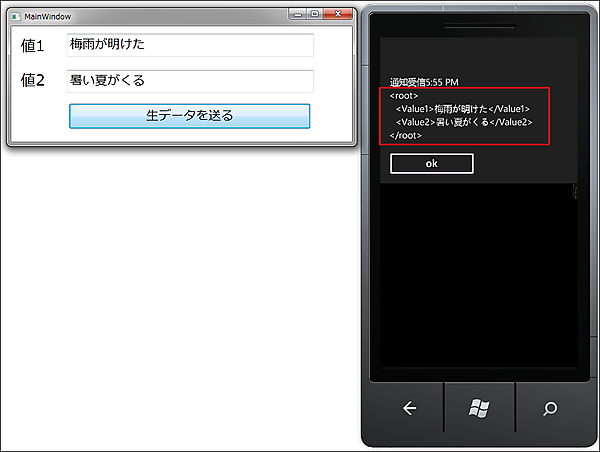Image resolution: width=600 pixels, height=452 pixels.
Task: Click the 値1 text input field
Action: (x=190, y=45)
